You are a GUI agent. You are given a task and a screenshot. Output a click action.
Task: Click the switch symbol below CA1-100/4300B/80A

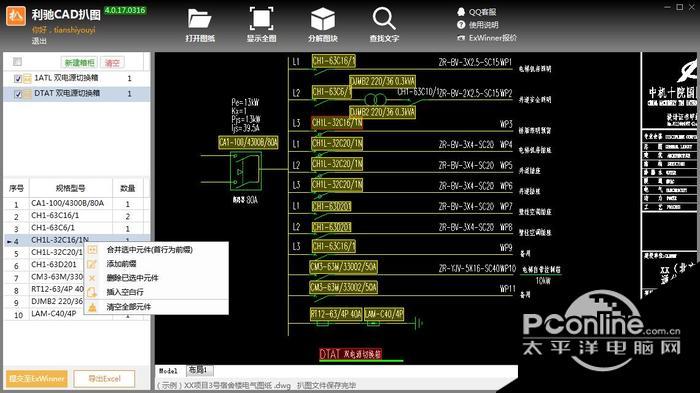pos(246,171)
